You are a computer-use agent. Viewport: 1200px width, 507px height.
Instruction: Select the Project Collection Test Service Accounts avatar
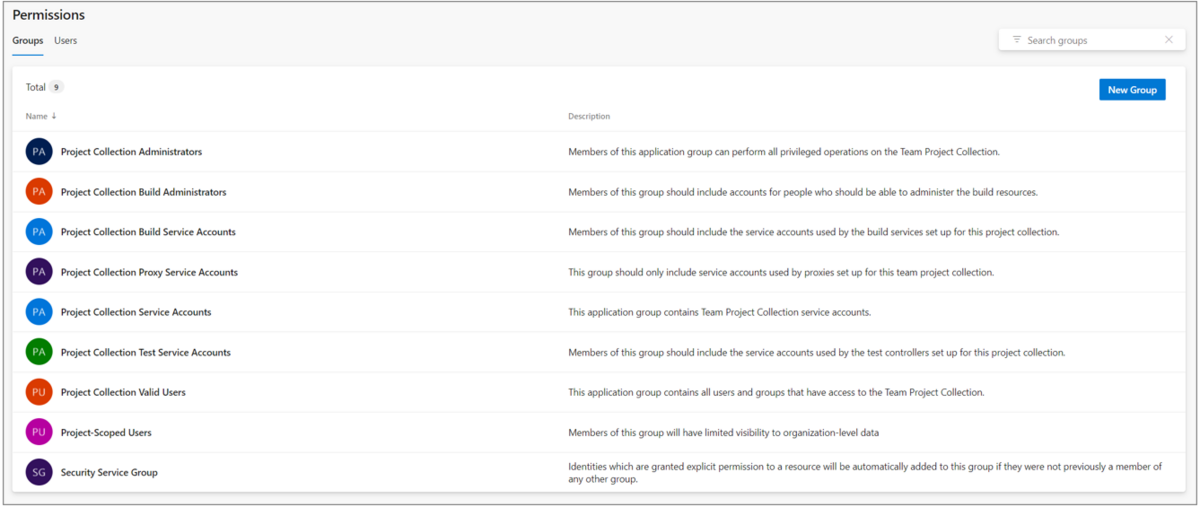tap(39, 352)
